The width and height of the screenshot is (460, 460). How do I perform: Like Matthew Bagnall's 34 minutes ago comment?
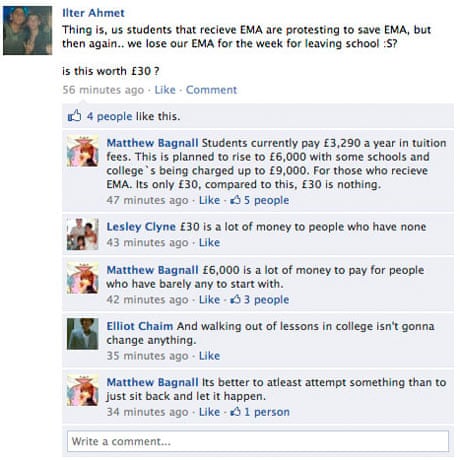[x=209, y=412]
